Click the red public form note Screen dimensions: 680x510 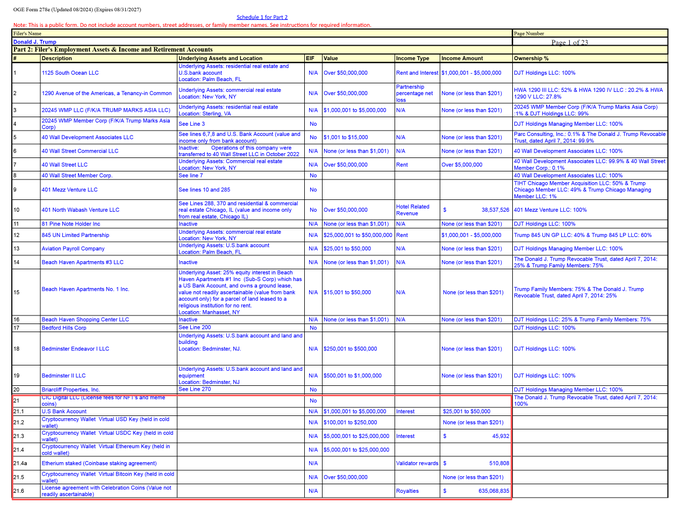coord(192,25)
